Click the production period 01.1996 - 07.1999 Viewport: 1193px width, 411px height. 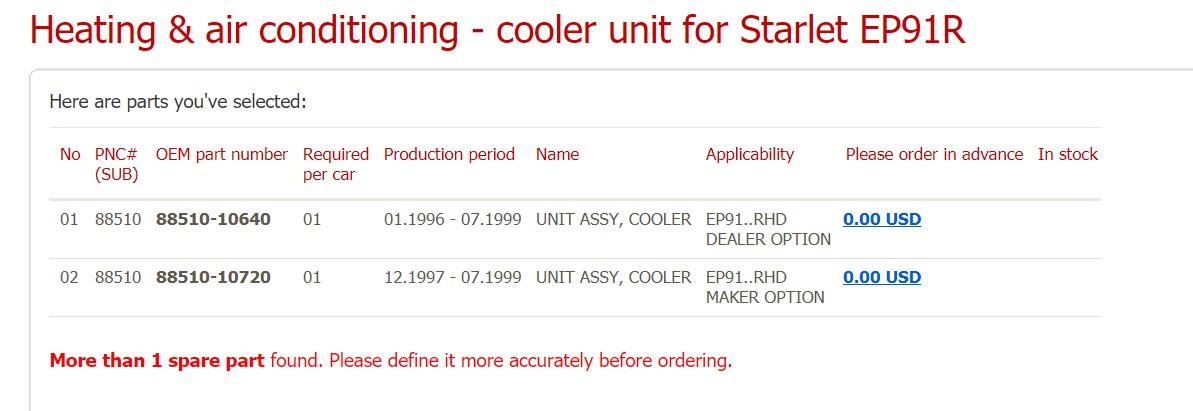coord(453,219)
